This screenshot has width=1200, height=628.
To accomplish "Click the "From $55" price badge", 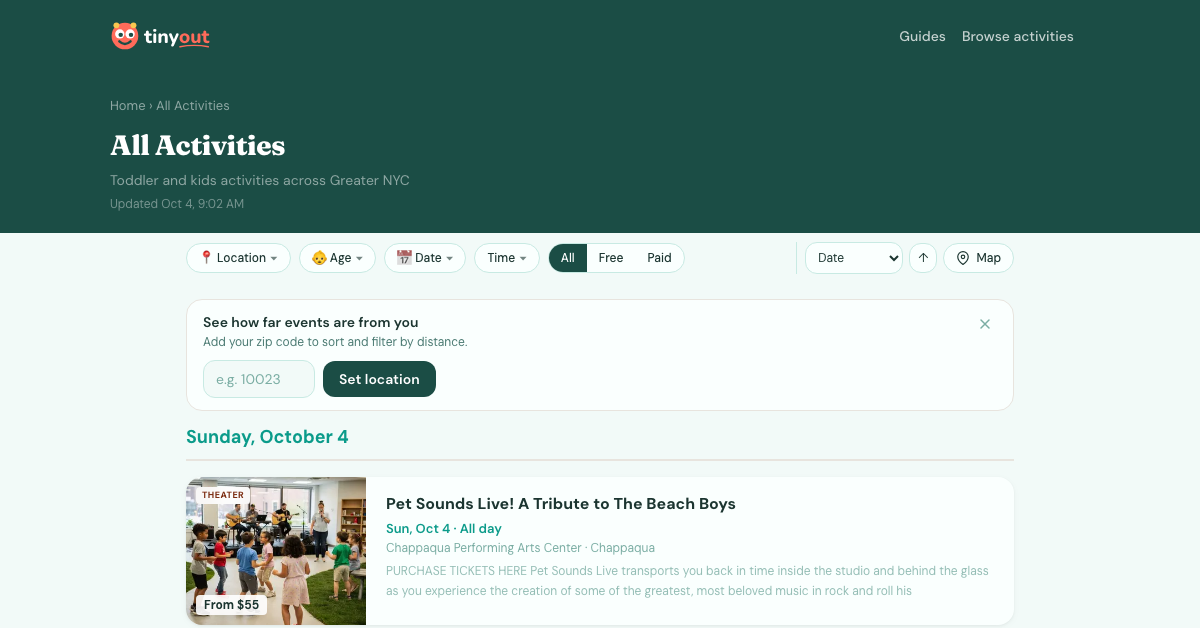I will click(x=231, y=605).
